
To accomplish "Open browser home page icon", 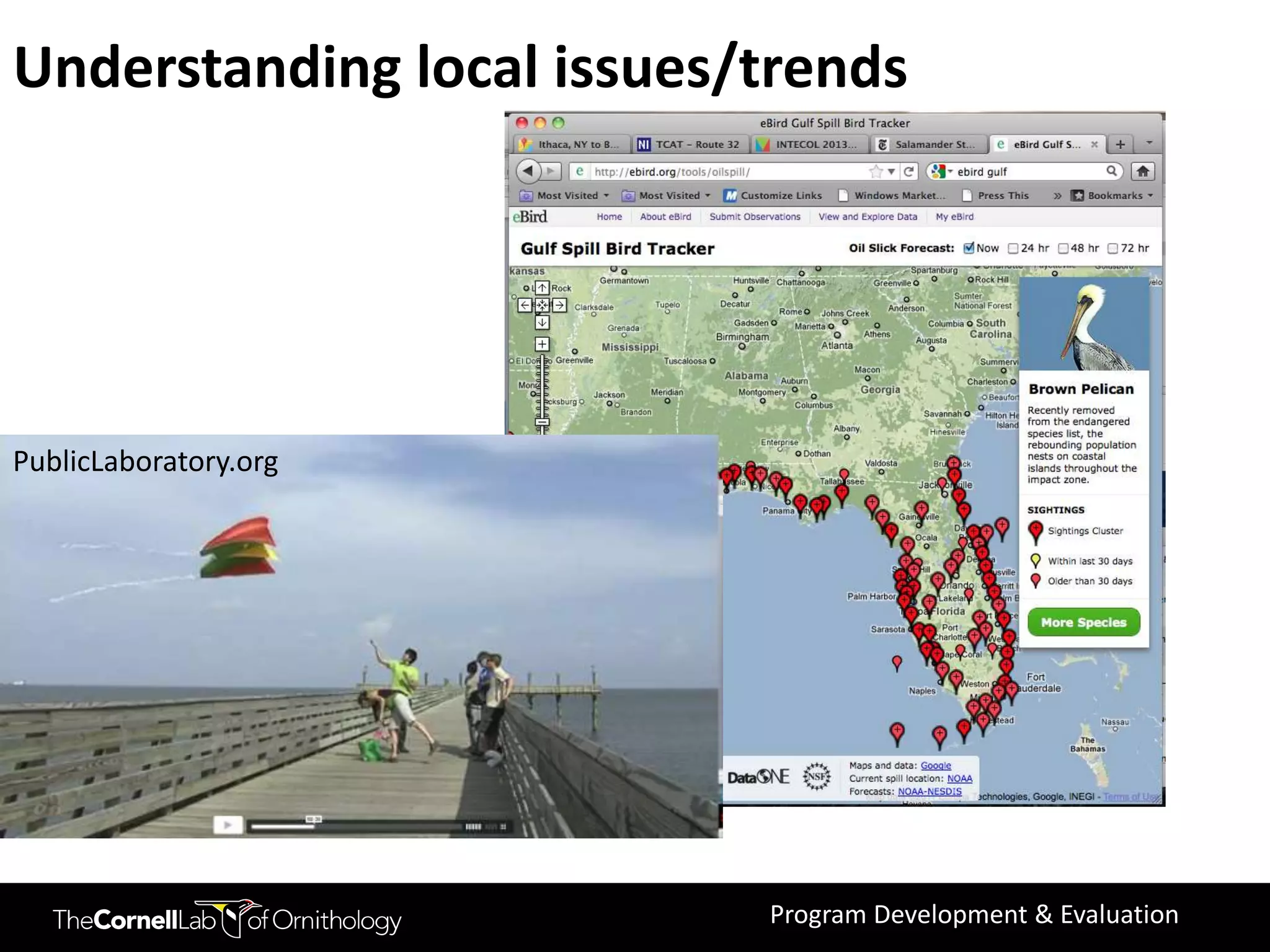I will [1143, 172].
